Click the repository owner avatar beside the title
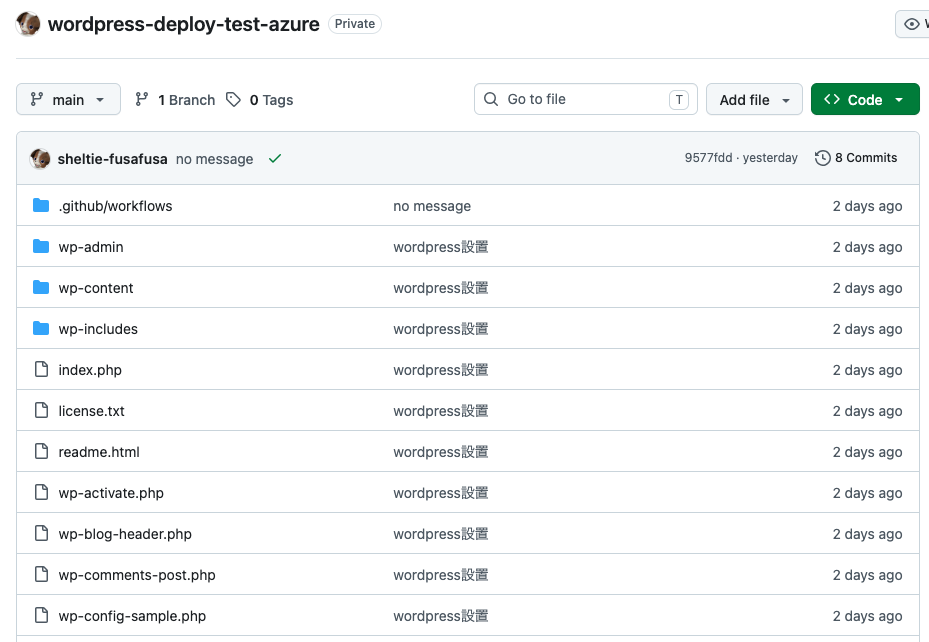The height and width of the screenshot is (642, 929). [x=28, y=24]
